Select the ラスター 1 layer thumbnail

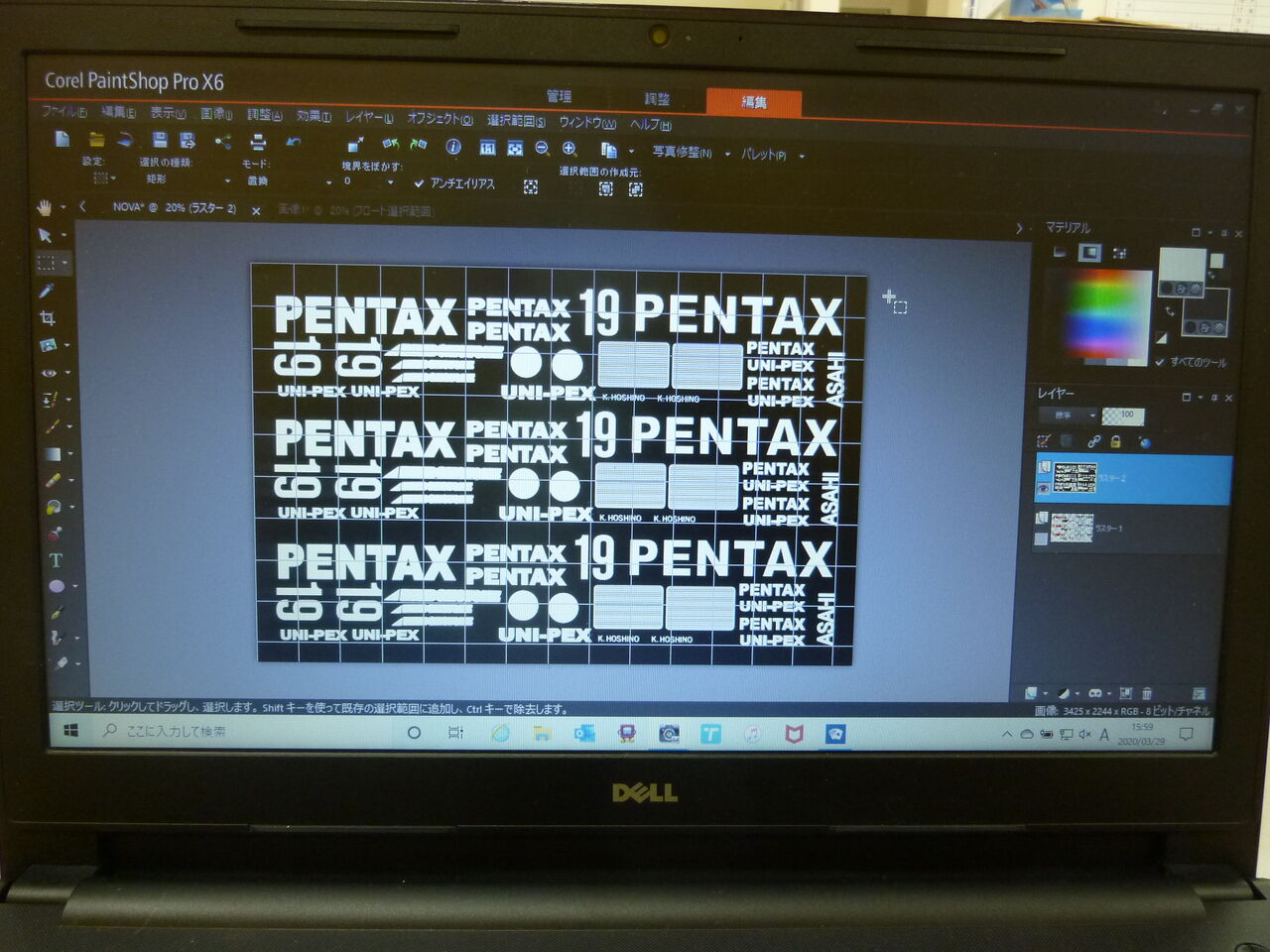(x=1071, y=529)
